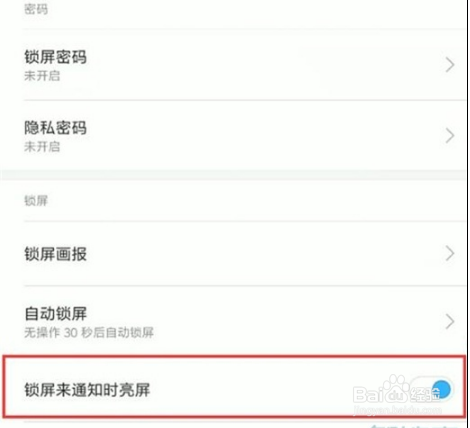Click the gray divider above 锁屏 section
Viewport: 470px width, 428px height.
(233, 175)
